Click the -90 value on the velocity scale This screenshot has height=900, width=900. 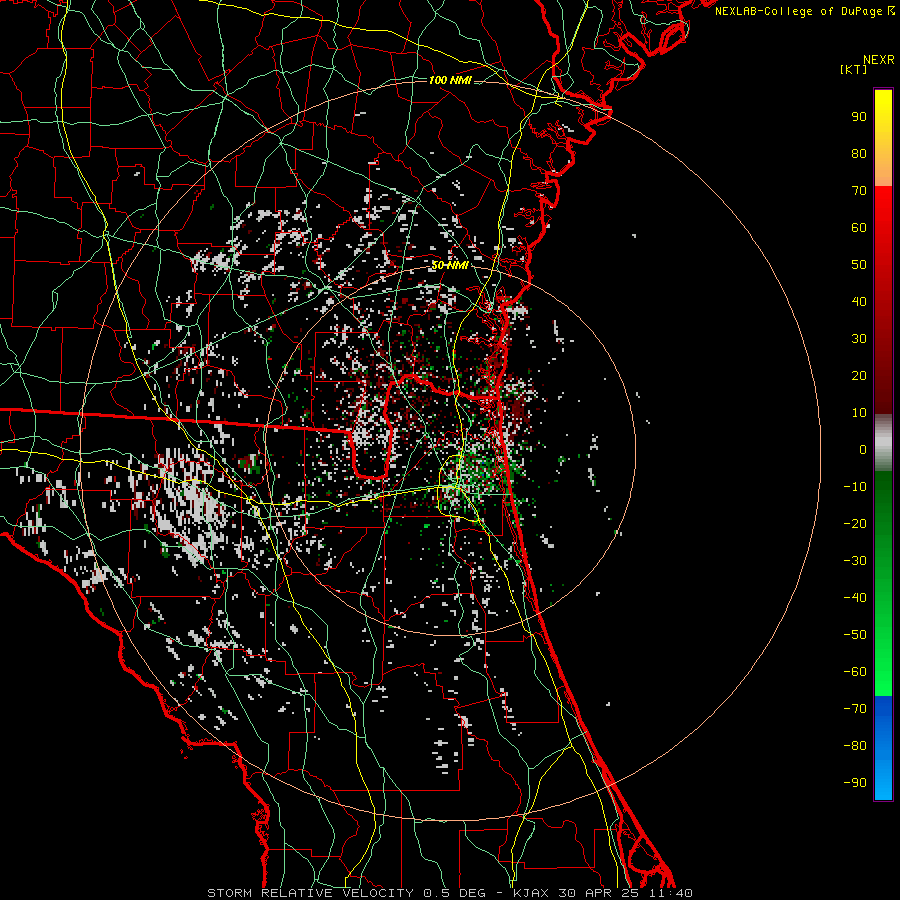pos(855,783)
